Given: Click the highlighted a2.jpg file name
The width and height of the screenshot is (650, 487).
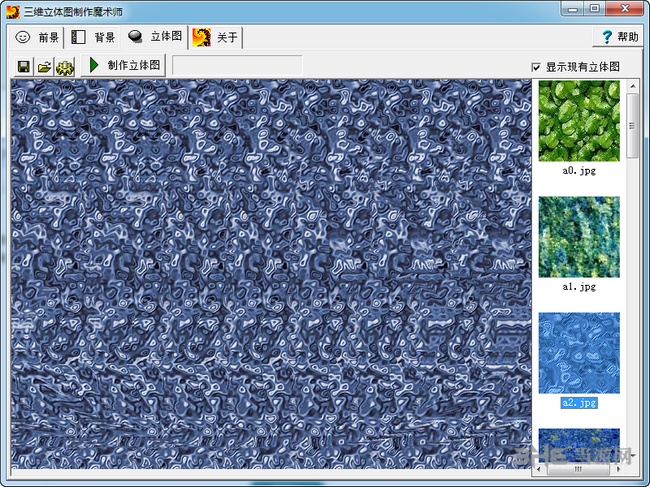Looking at the screenshot, I should pos(579,402).
